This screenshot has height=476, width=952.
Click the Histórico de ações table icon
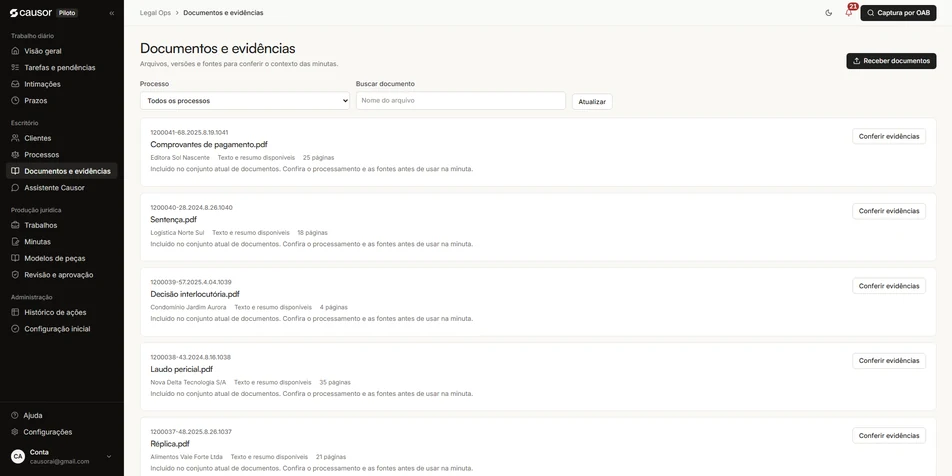(x=15, y=312)
